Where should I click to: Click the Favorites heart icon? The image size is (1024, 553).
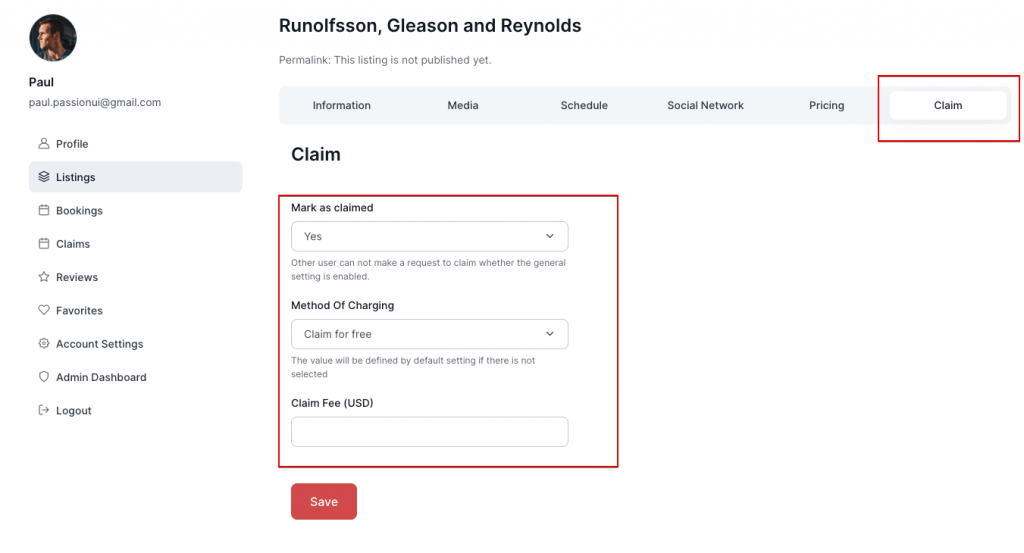[44, 310]
